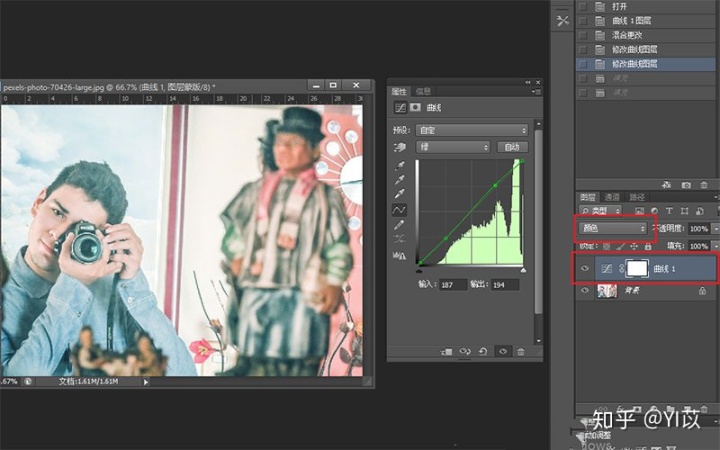Toggle adjustment visibility eye in Properties panel
This screenshot has height=450, width=720.
tap(503, 352)
